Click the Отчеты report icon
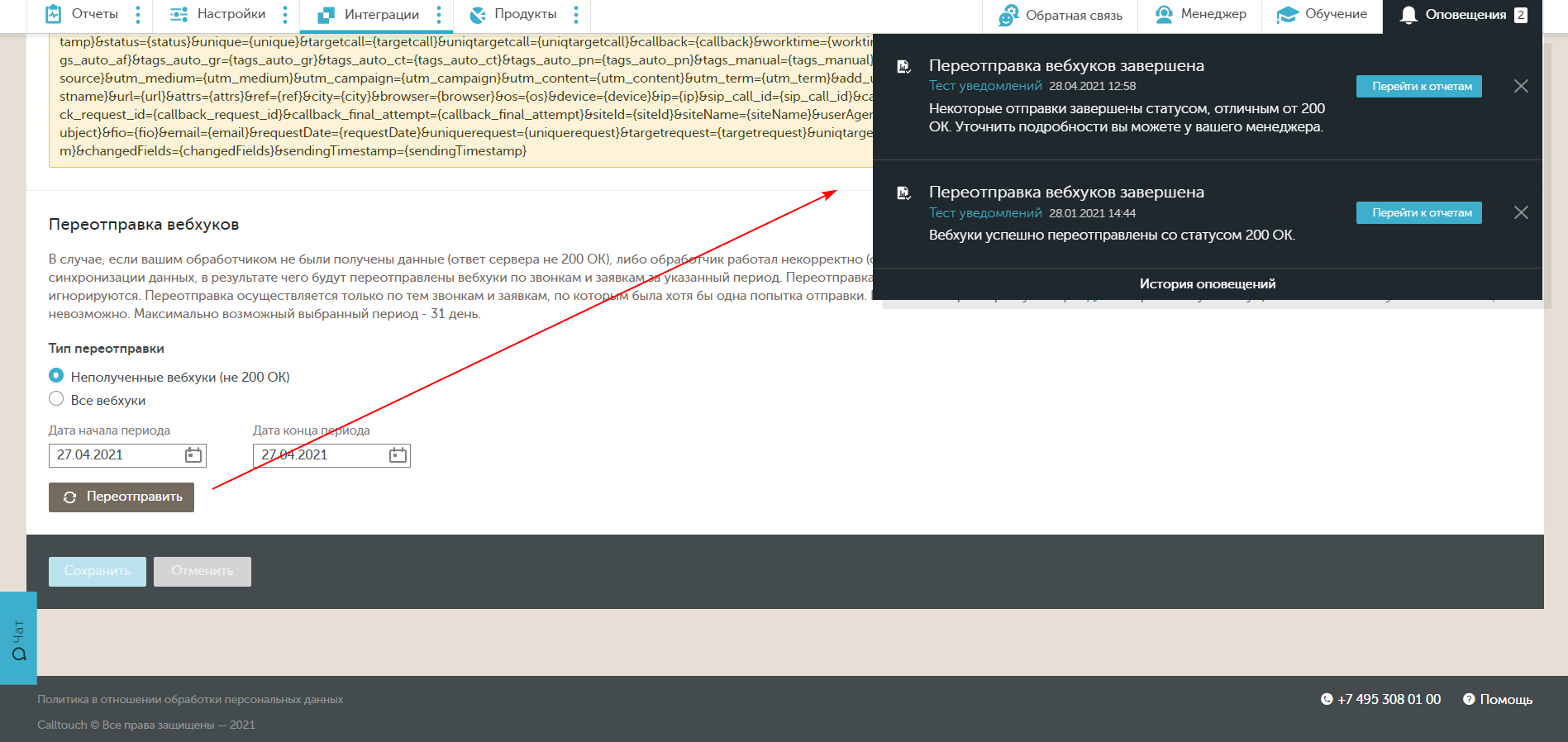Viewport: 1568px width, 742px height. point(53,14)
